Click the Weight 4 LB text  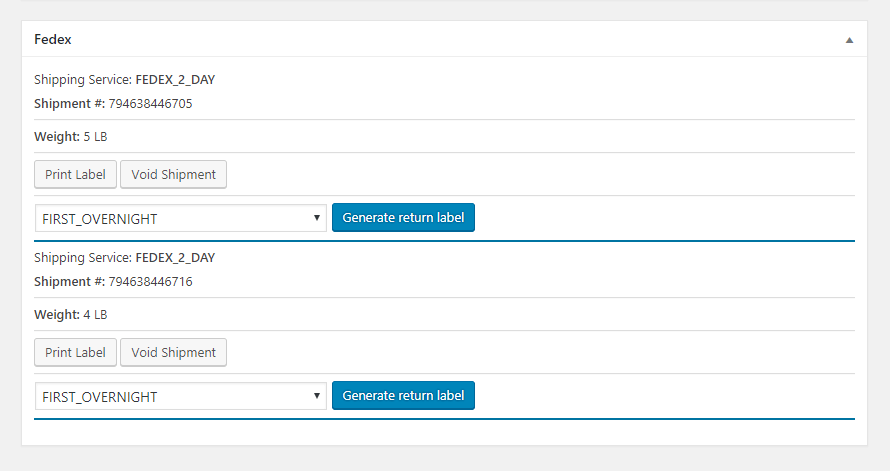click(70, 315)
